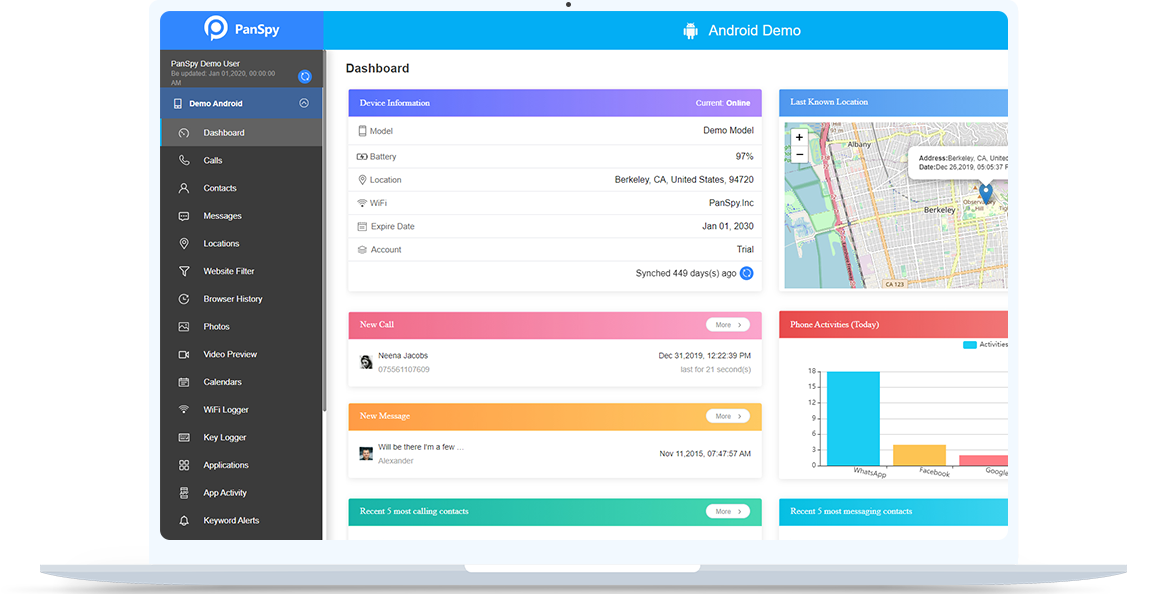Click More button in New Call card
1175x594 pixels.
pos(728,324)
